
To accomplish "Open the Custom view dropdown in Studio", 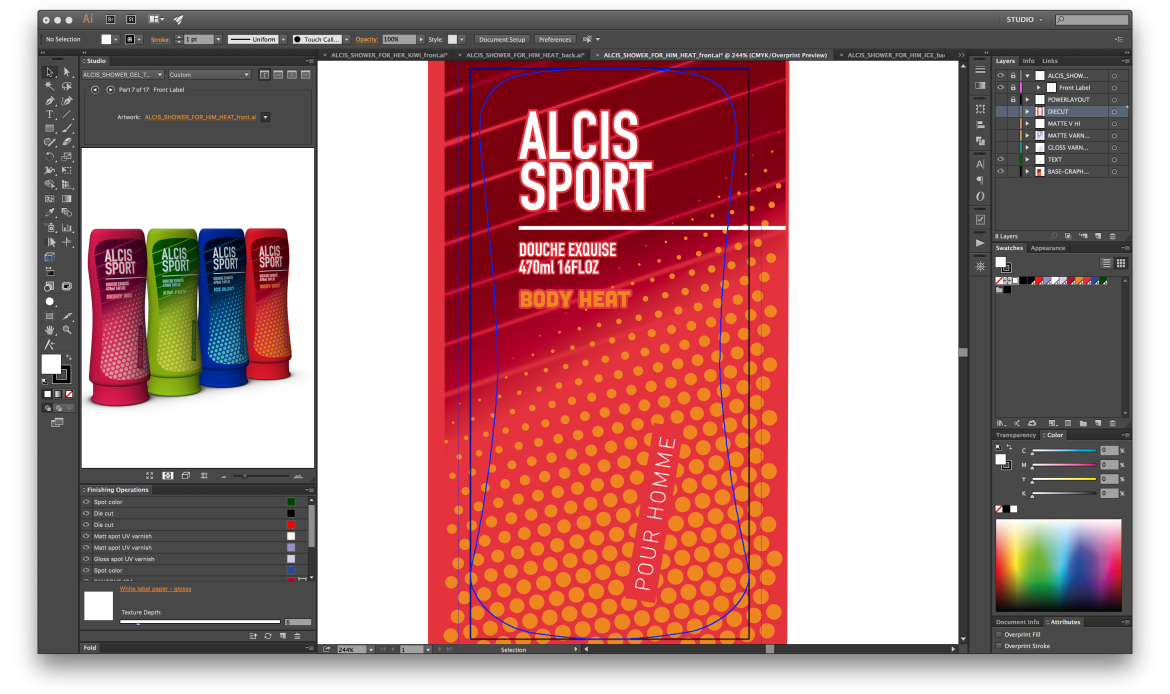I will click(x=209, y=75).
